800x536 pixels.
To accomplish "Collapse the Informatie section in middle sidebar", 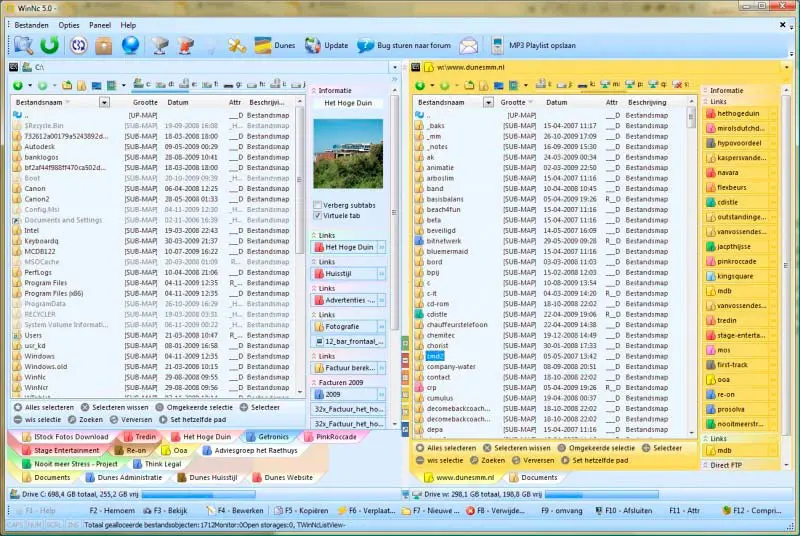I will (x=314, y=90).
